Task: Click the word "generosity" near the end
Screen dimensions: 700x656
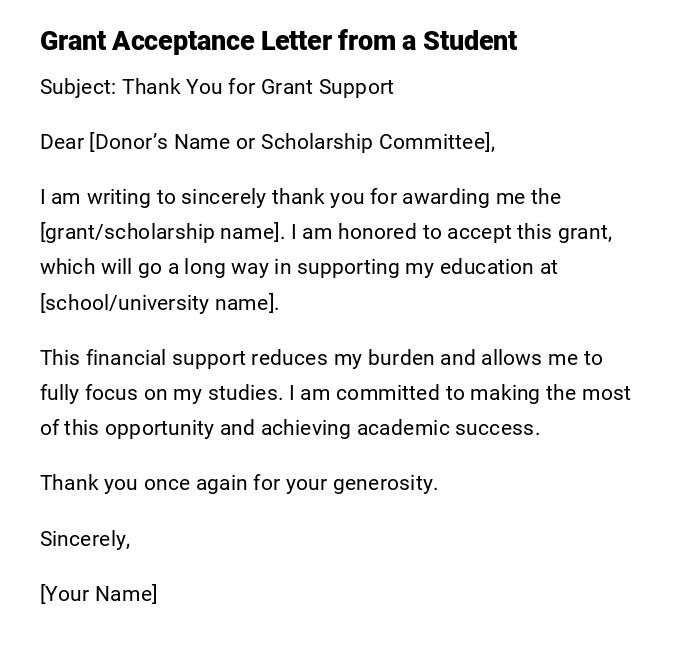Action: (384, 483)
